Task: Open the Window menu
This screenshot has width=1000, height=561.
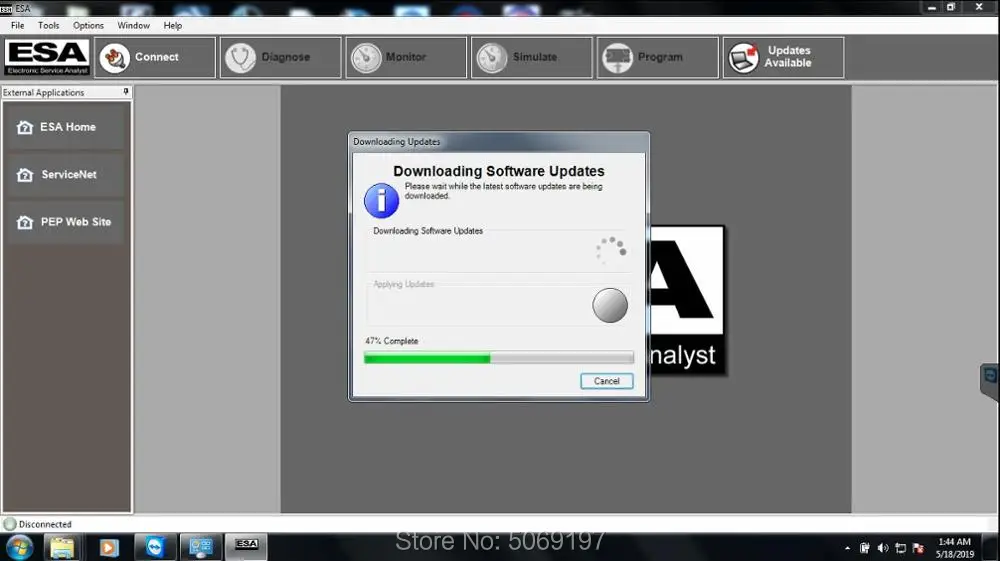Action: coord(133,26)
